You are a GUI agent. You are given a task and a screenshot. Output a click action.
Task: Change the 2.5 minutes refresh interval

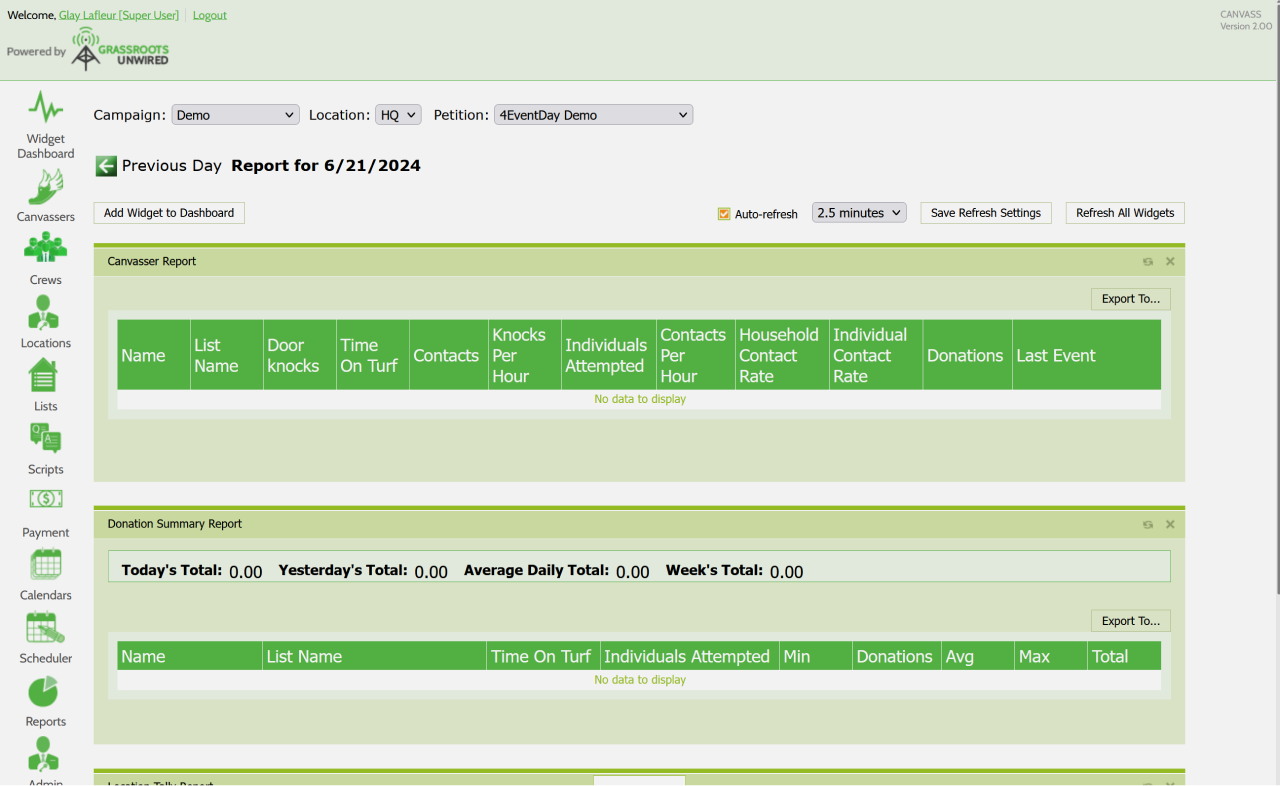[859, 213]
